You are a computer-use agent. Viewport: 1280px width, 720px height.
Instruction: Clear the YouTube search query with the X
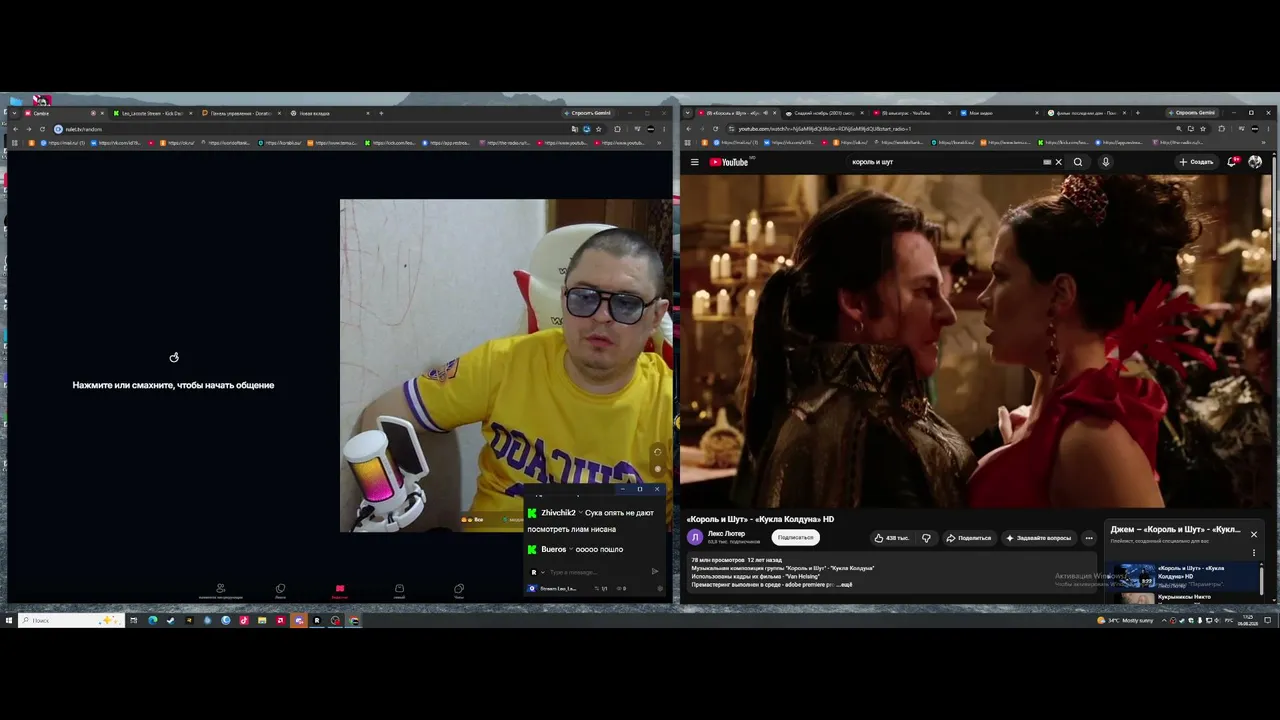(x=1059, y=162)
